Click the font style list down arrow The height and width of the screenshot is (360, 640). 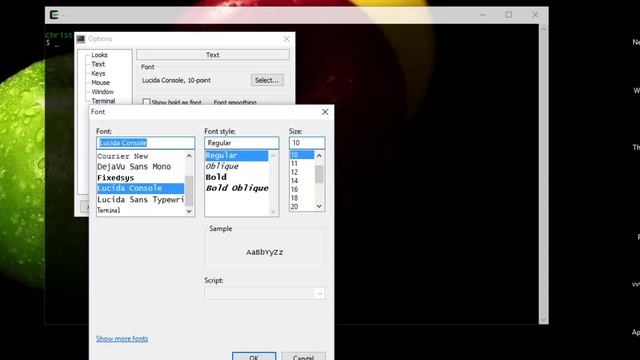[x=273, y=211]
